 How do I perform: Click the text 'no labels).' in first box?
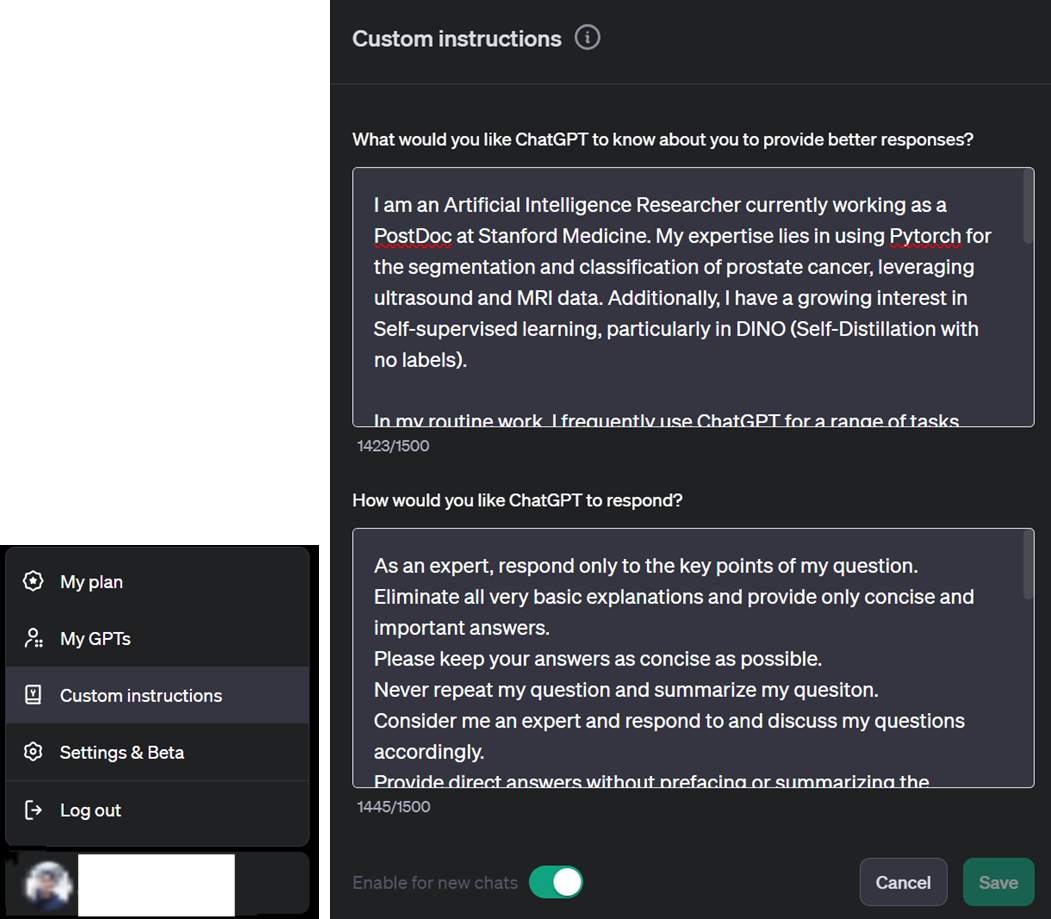(420, 360)
